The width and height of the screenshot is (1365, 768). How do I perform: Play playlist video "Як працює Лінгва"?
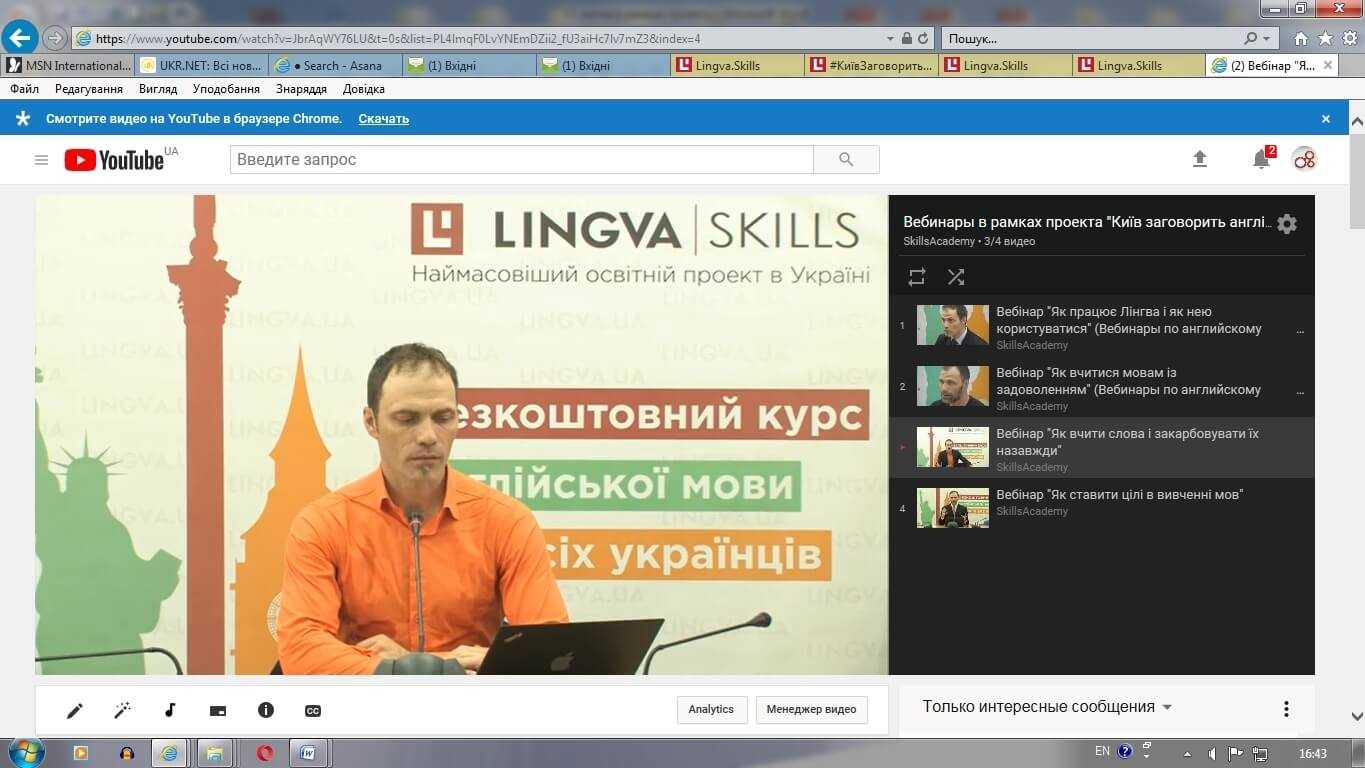[1101, 327]
